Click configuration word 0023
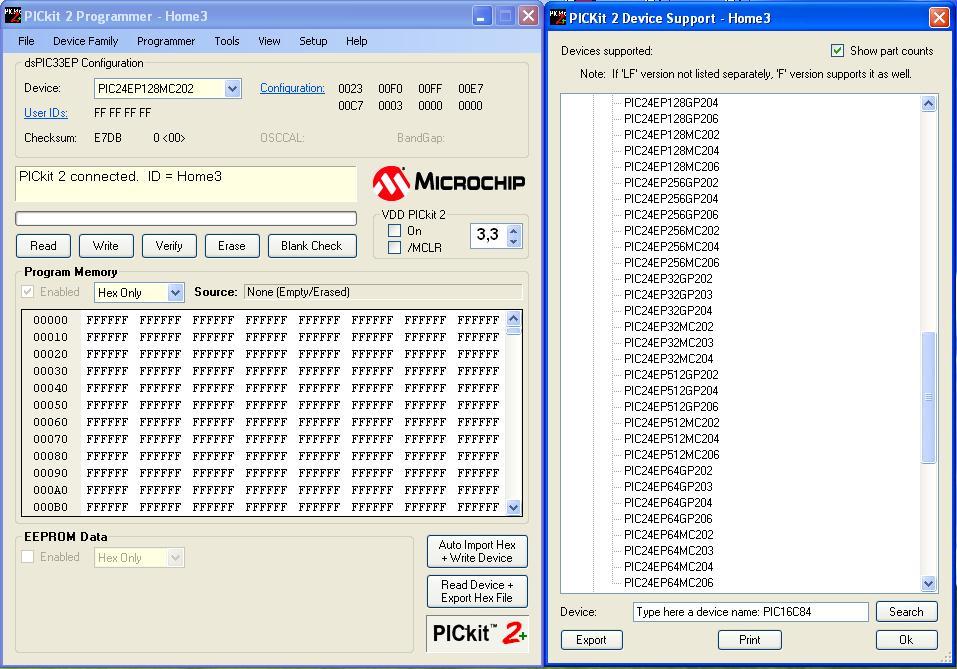 (350, 89)
